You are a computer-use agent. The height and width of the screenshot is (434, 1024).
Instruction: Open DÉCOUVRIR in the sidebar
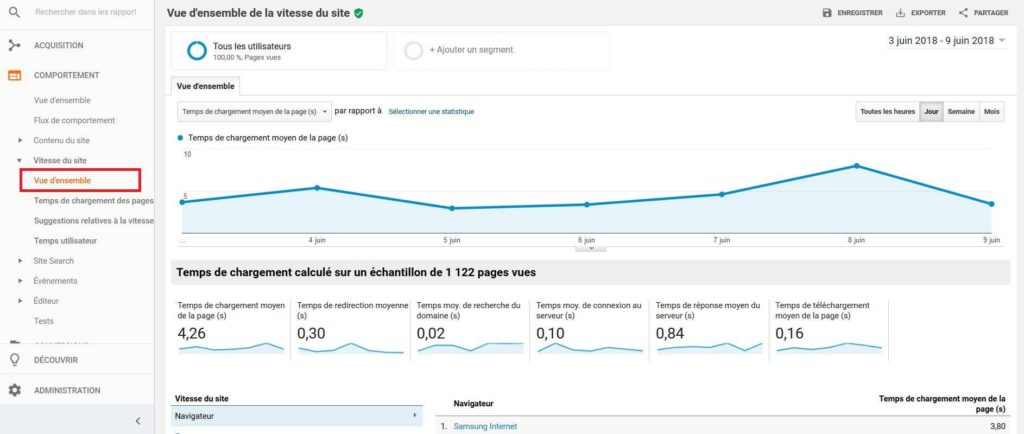click(56, 360)
